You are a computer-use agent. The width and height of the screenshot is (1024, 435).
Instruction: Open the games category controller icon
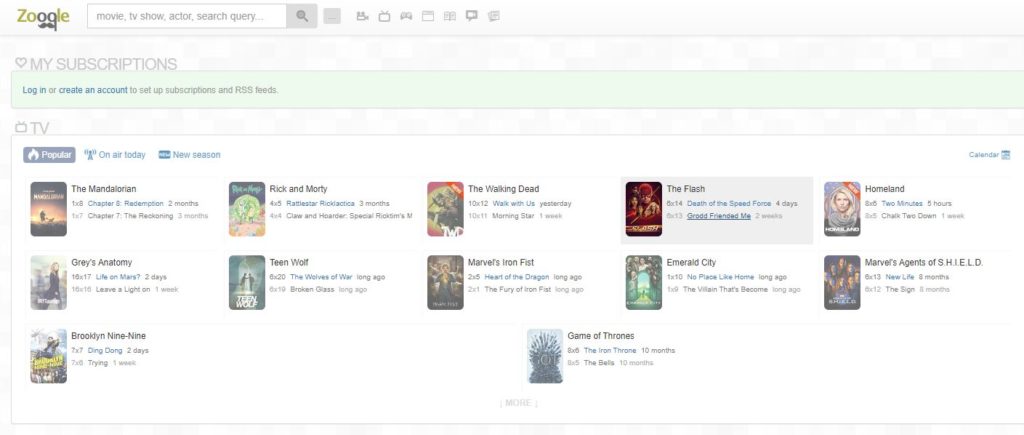click(x=406, y=16)
